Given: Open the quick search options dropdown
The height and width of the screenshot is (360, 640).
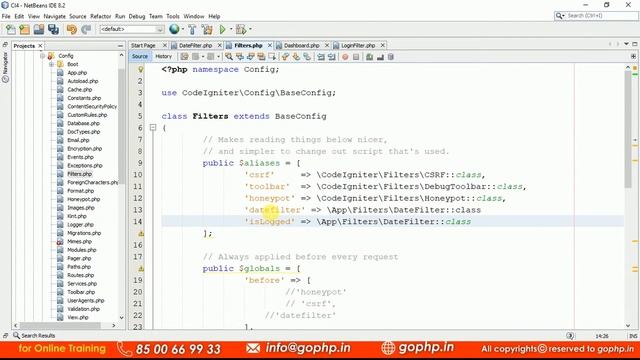Looking at the screenshot, I should [560, 16].
